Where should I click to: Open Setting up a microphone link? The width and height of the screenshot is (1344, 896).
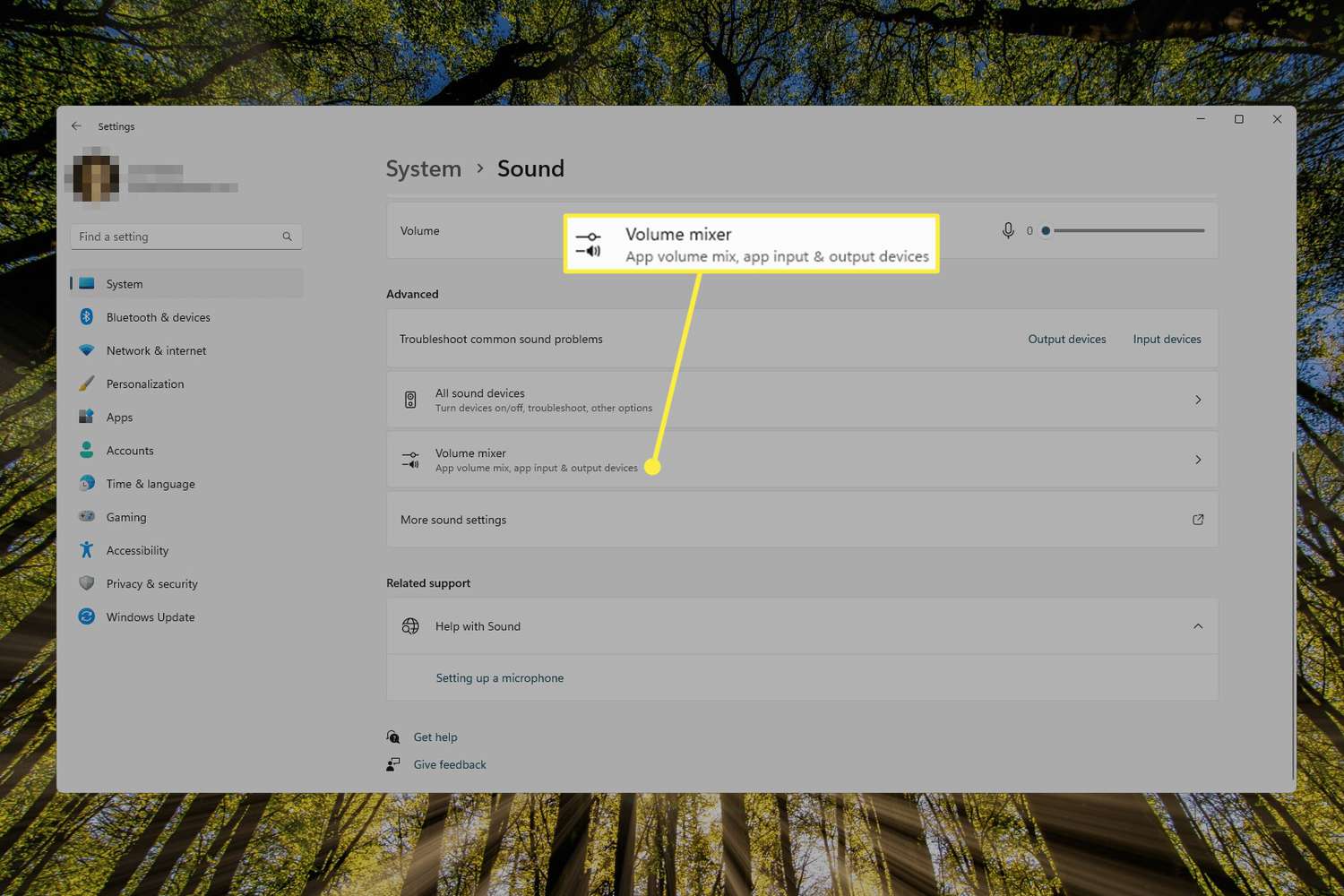499,678
